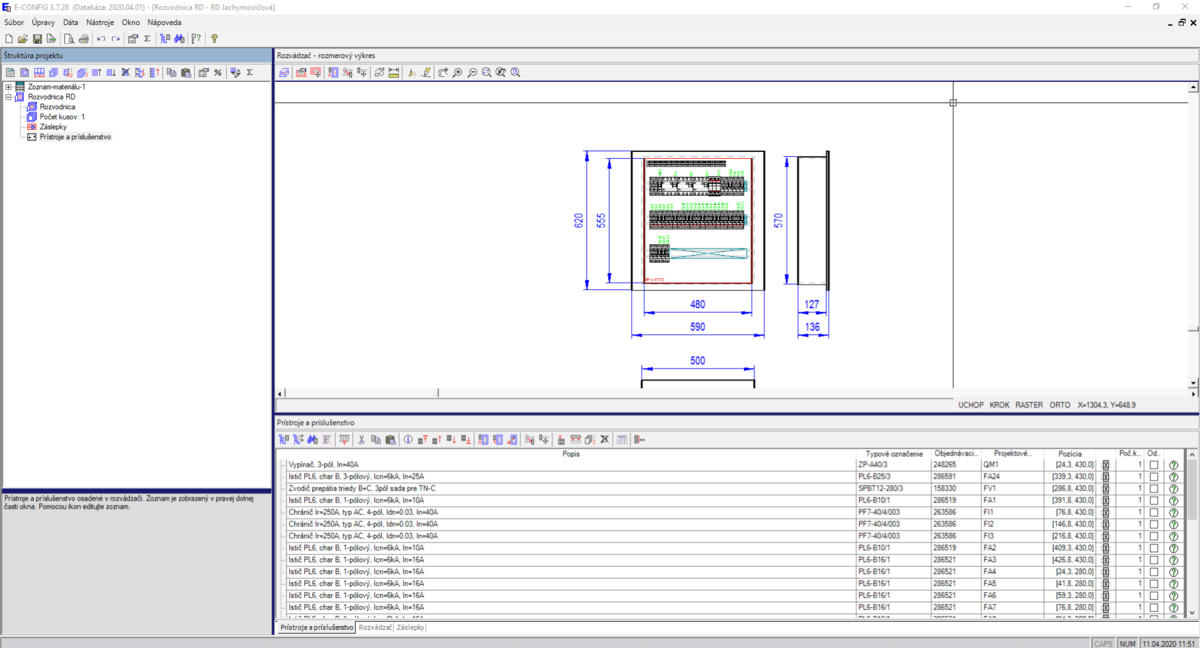Click the Undo arrow in main toolbar
The height and width of the screenshot is (648, 1200).
101,39
